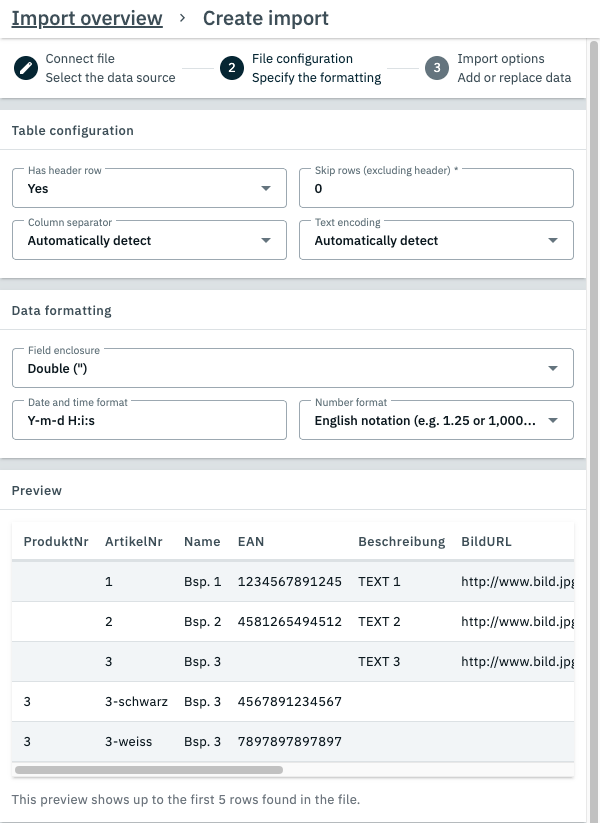Click the EAN column header

(x=251, y=542)
